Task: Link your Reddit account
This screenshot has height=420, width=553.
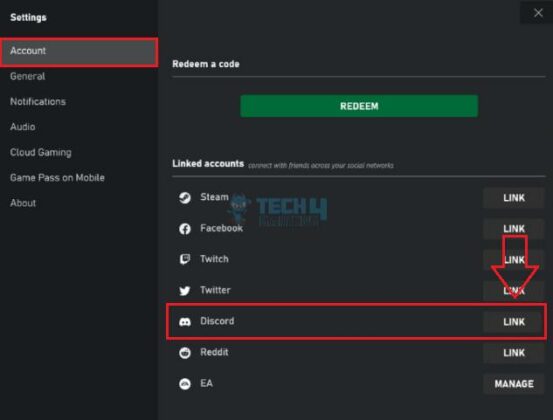Action: tap(514, 353)
